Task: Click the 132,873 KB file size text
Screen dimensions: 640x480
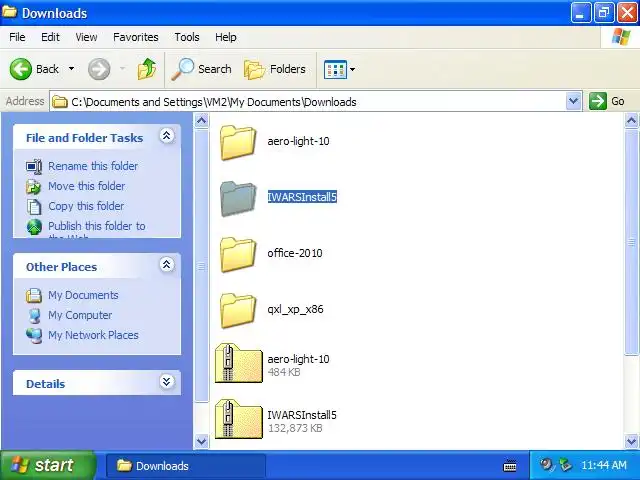Action: (295, 428)
